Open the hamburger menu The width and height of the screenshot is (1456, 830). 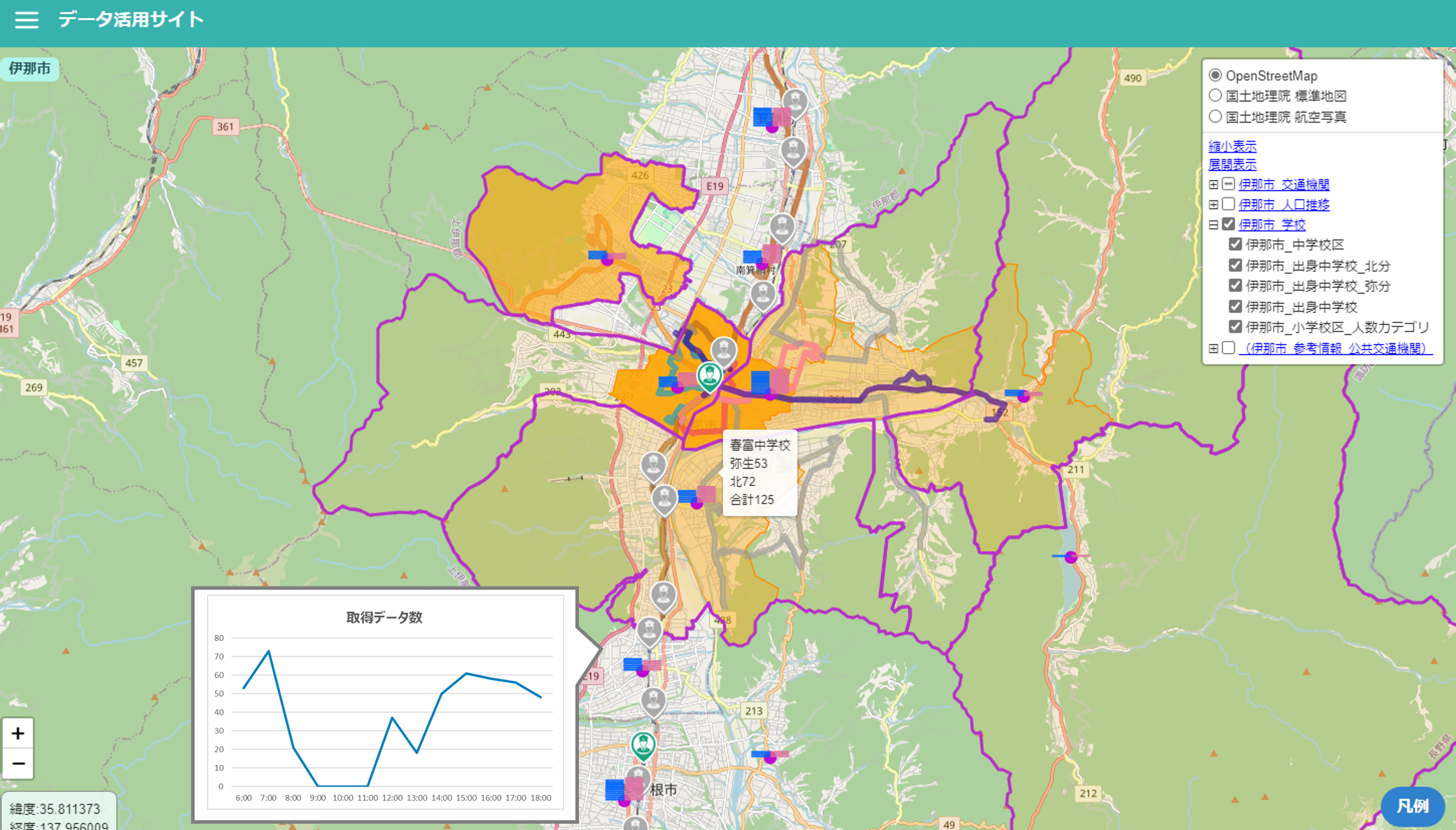[x=27, y=20]
